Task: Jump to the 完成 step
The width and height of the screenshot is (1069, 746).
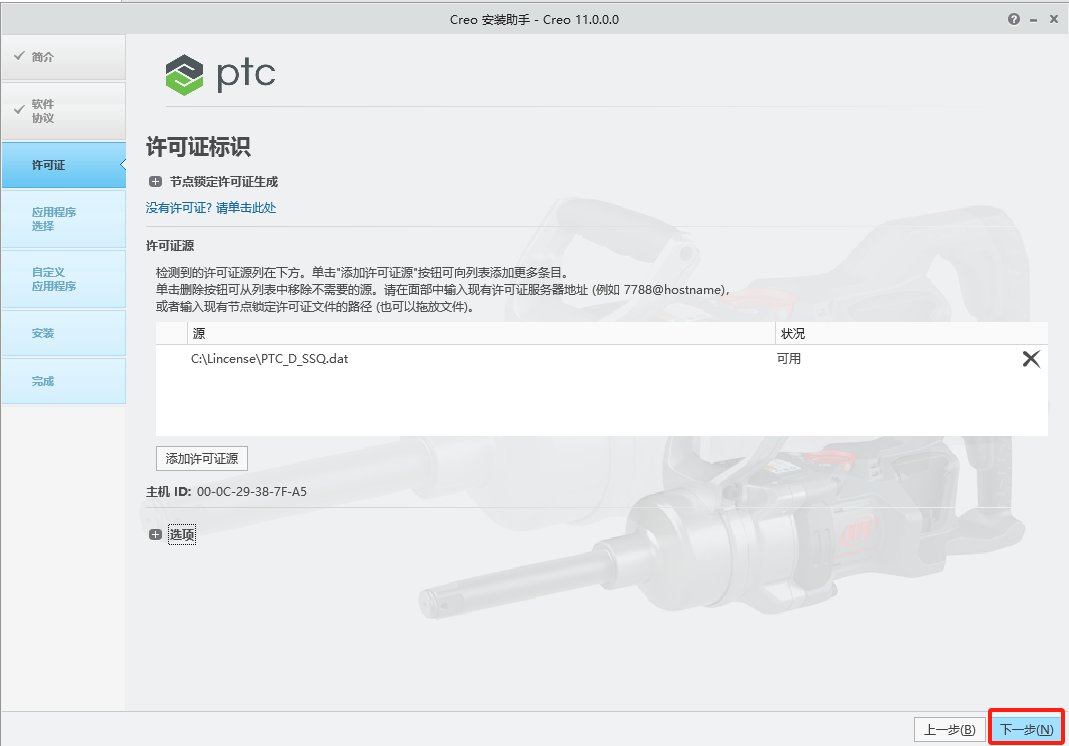Action: point(63,381)
